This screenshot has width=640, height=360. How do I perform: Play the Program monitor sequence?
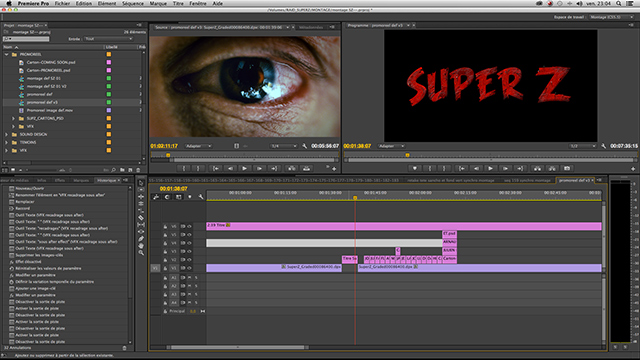point(491,168)
